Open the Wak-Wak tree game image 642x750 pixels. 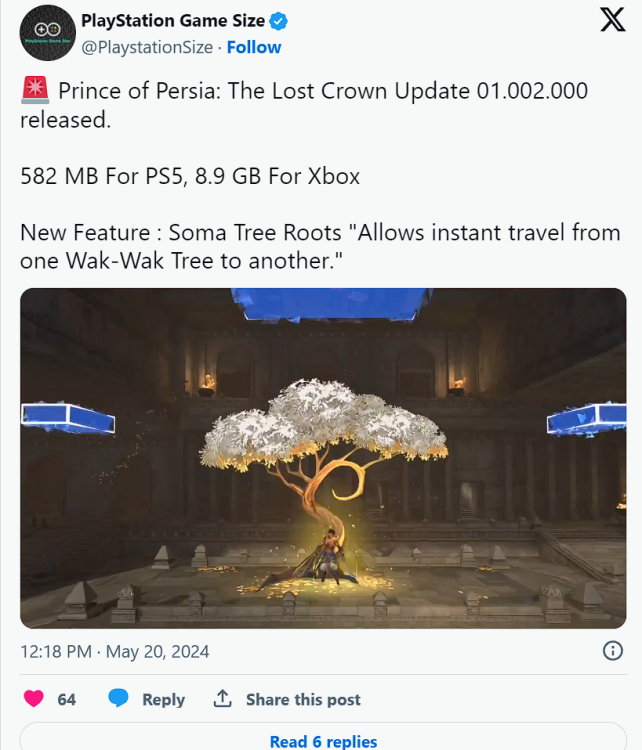pos(323,458)
